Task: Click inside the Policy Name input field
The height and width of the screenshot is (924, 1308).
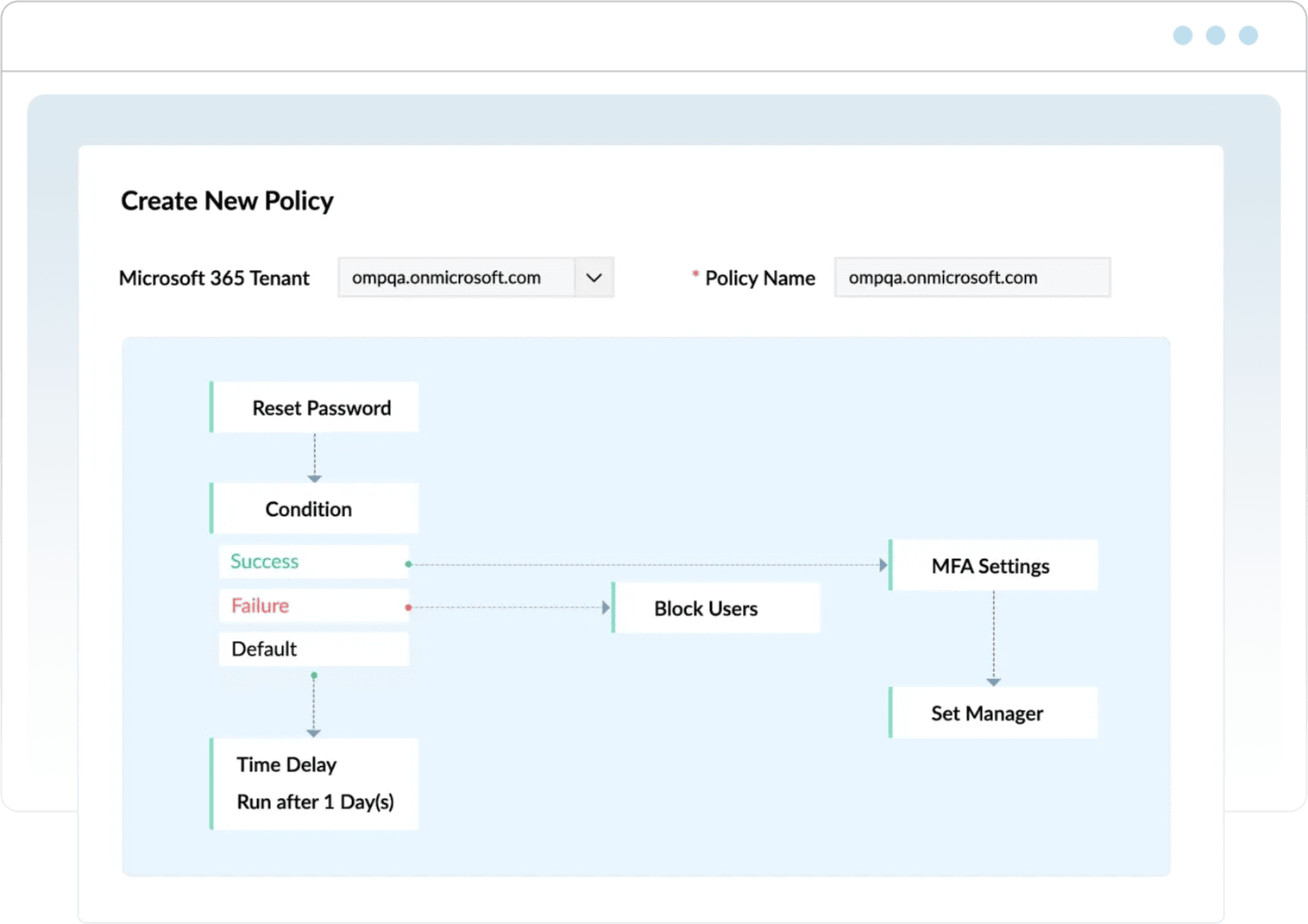Action: tap(972, 277)
